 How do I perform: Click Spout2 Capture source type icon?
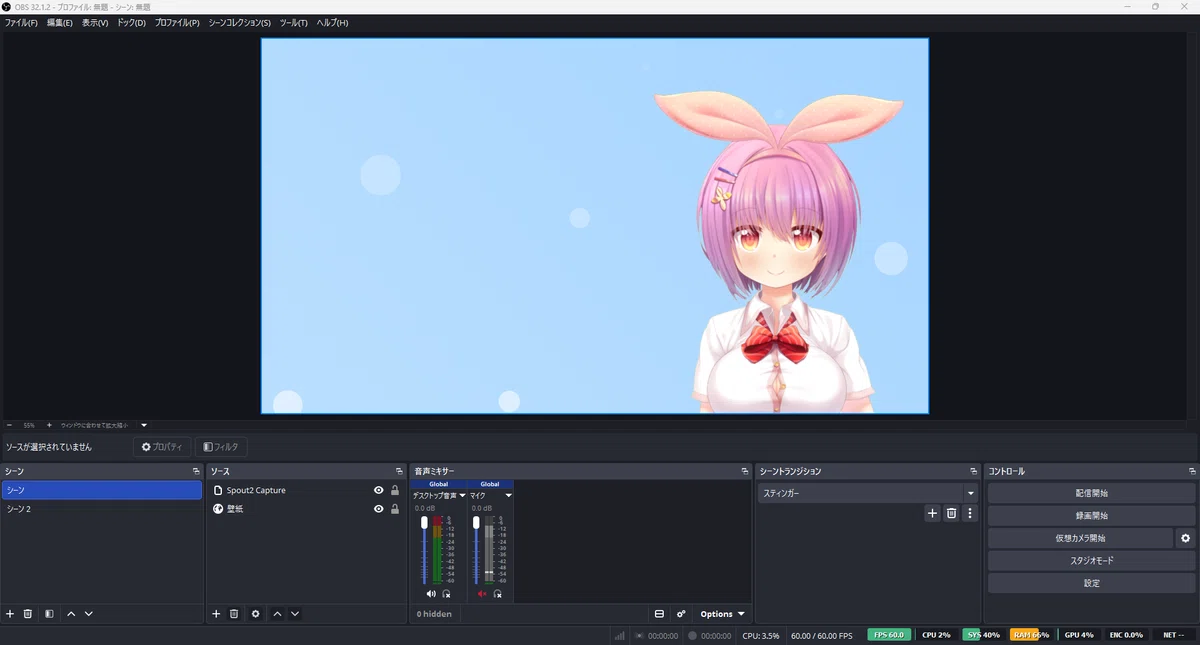point(218,490)
